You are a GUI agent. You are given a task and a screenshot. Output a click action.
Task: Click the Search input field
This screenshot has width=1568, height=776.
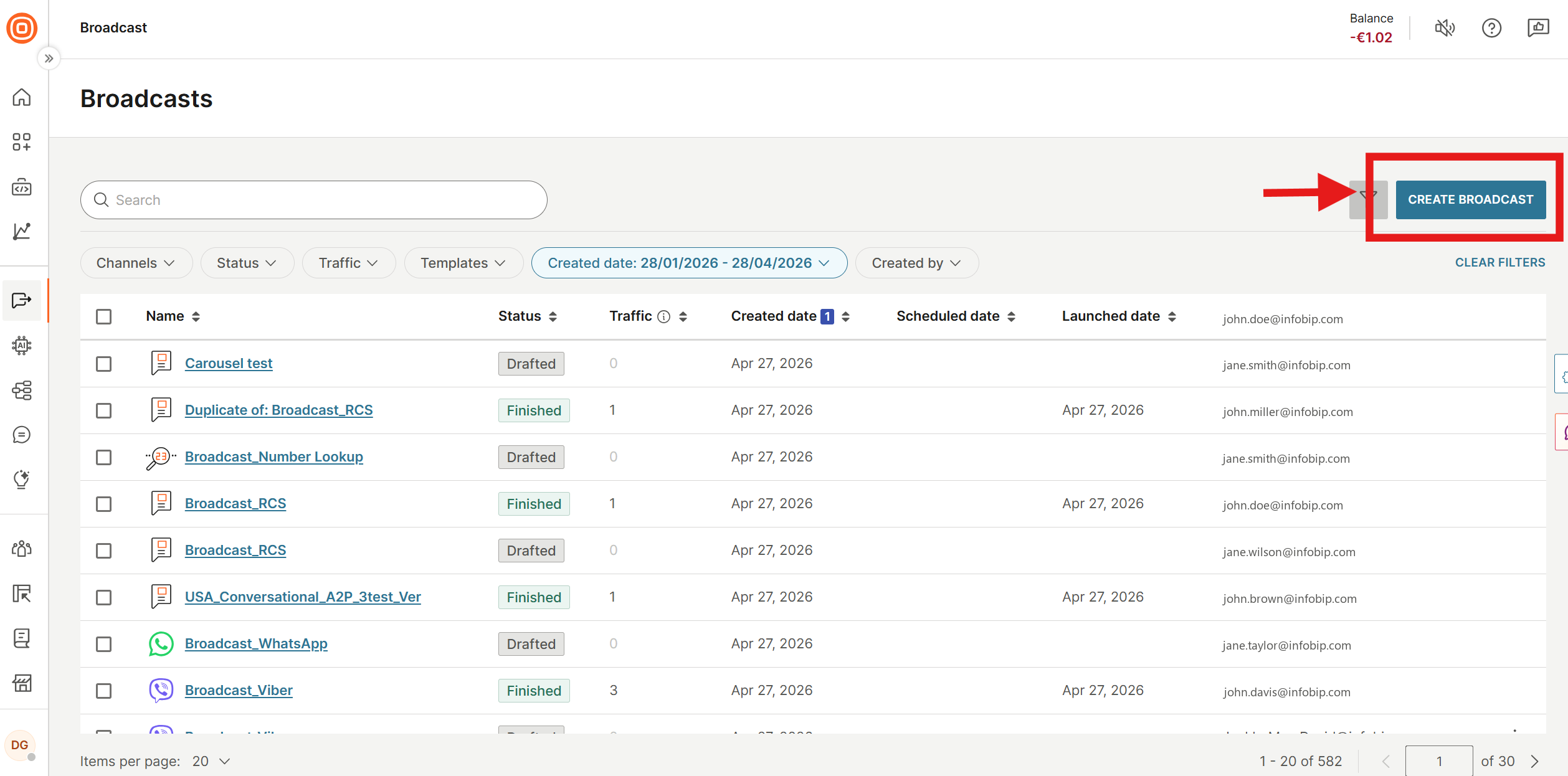point(314,200)
